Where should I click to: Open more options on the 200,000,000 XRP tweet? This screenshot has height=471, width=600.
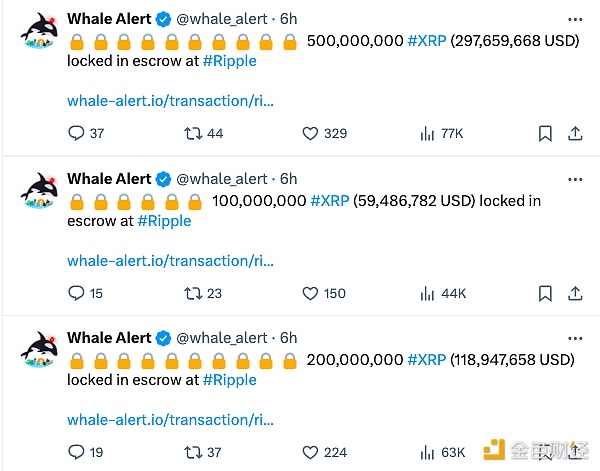575,339
